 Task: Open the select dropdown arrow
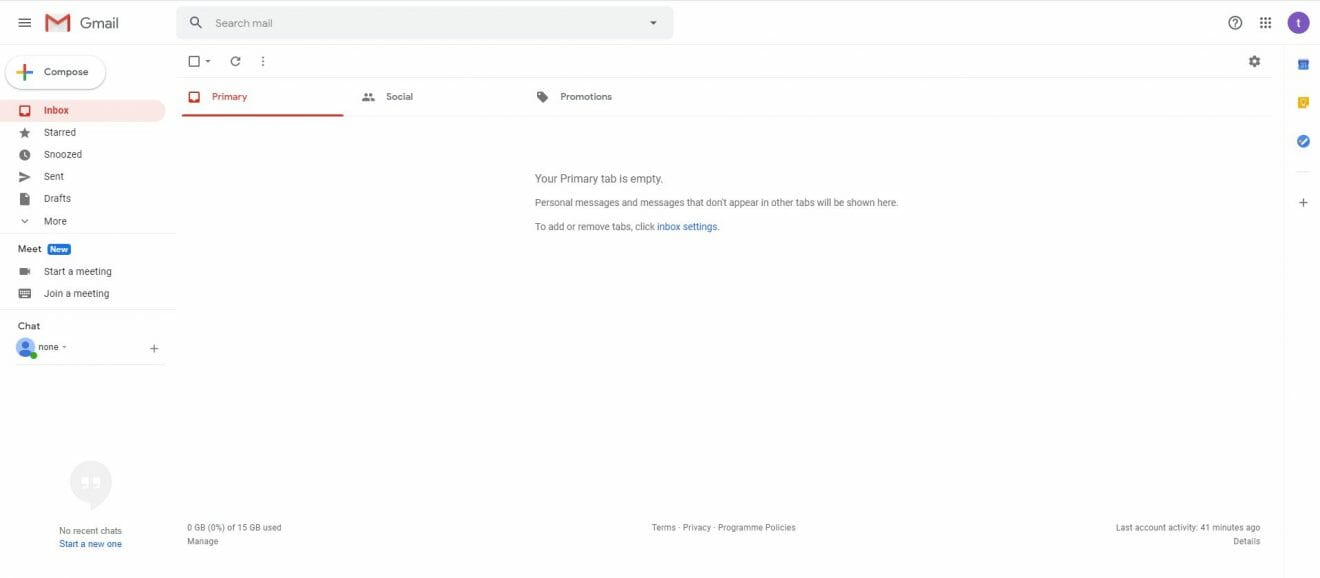(207, 61)
